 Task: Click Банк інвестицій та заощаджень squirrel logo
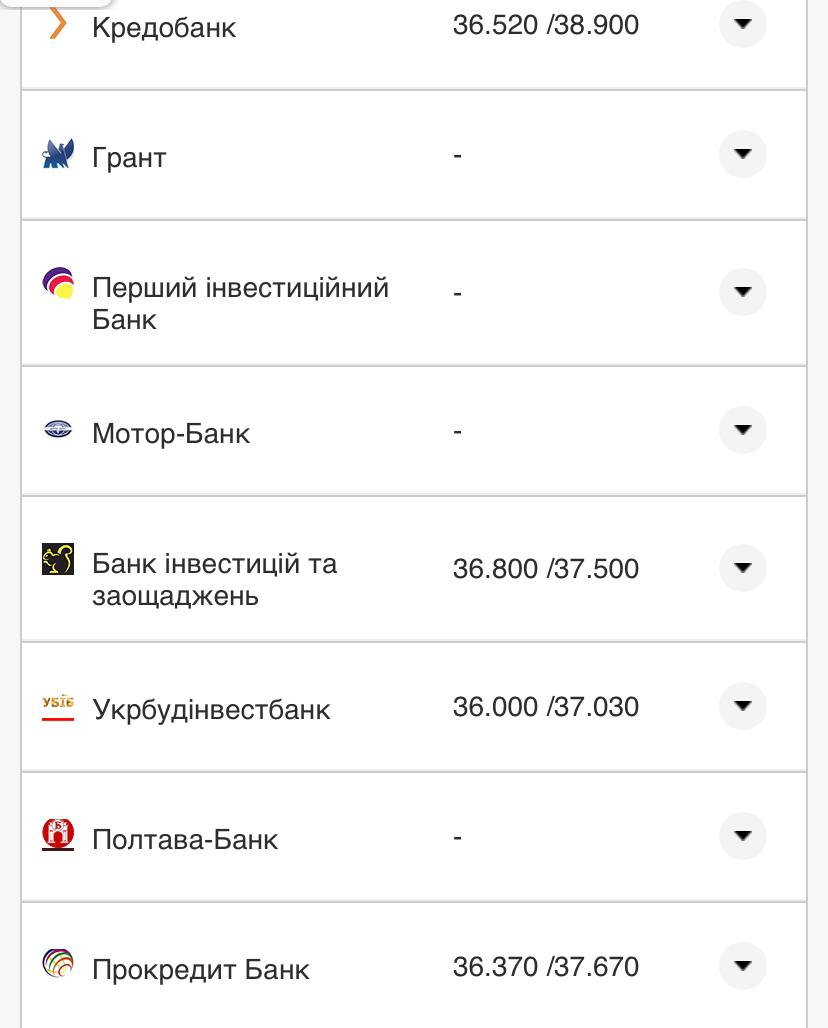[58, 560]
